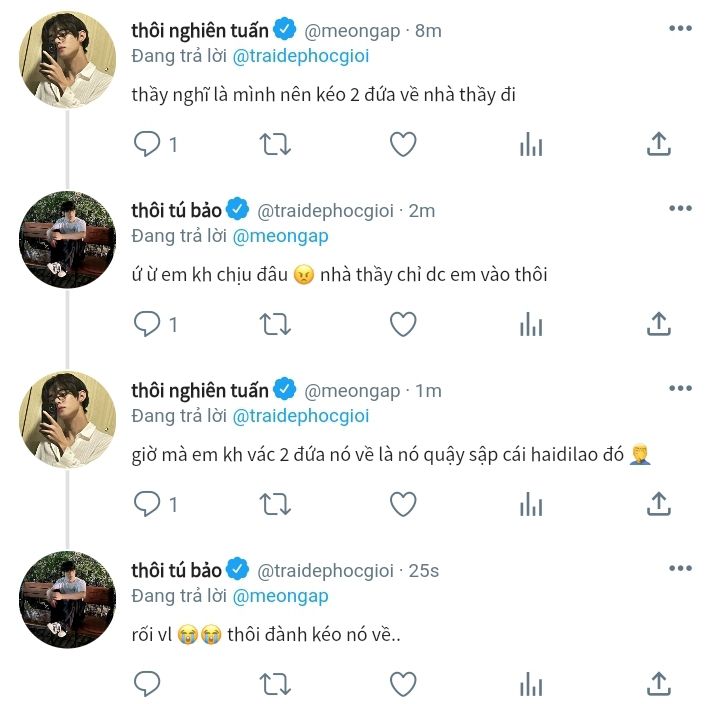Retweet the haidilao tweet posted 1m ago

tap(275, 504)
